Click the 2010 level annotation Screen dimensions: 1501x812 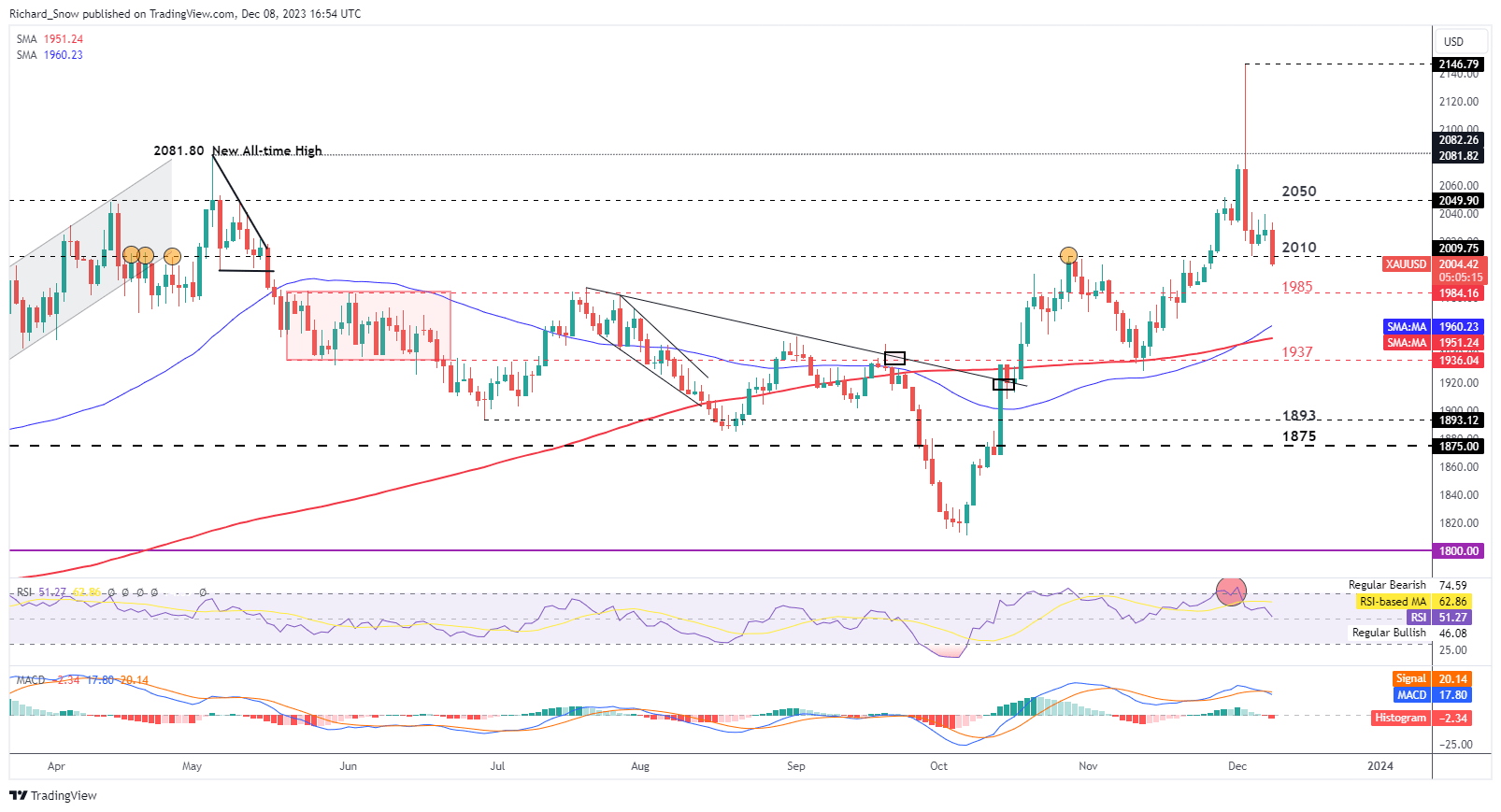tap(1299, 248)
